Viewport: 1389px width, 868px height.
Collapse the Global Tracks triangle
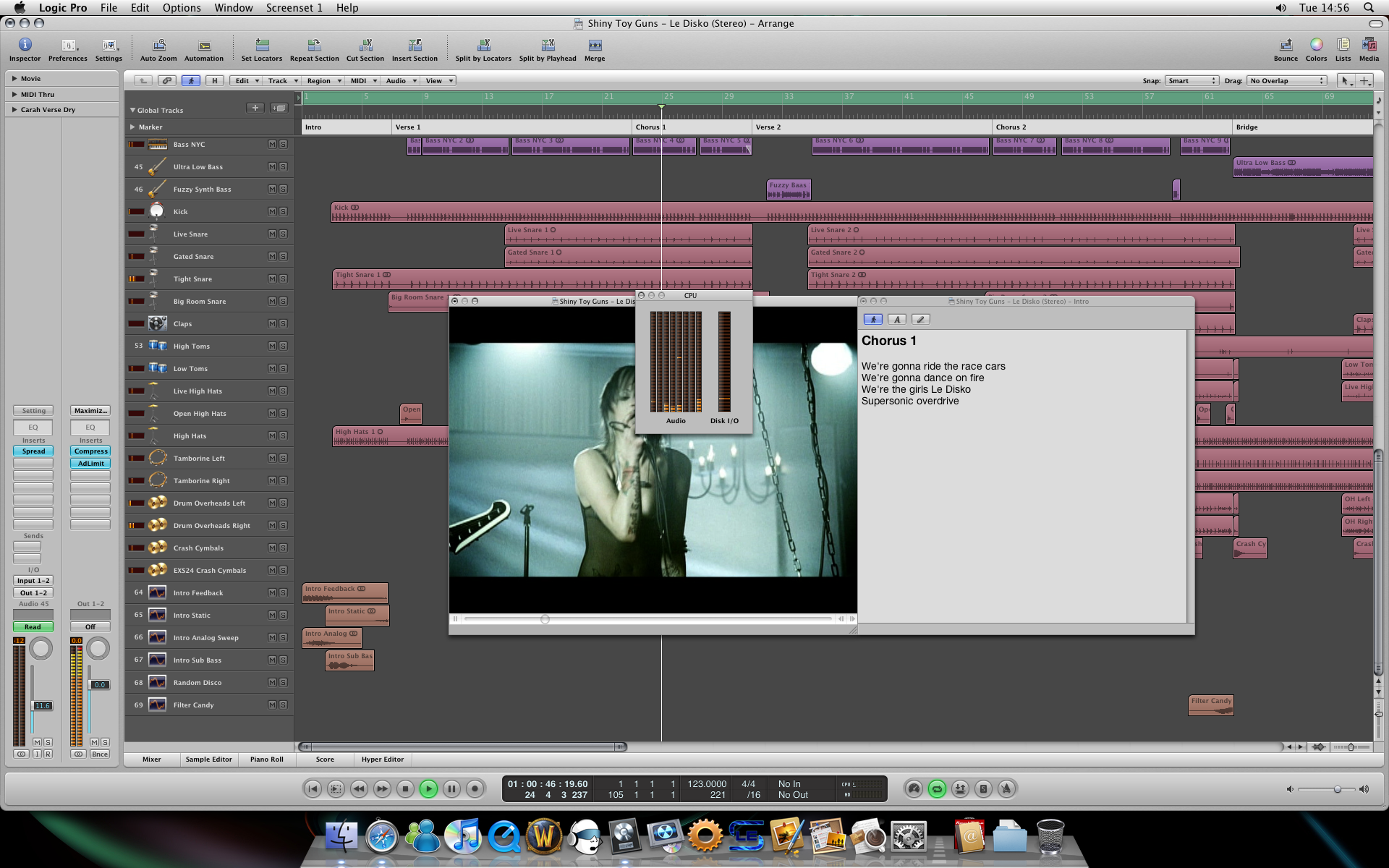click(x=132, y=110)
